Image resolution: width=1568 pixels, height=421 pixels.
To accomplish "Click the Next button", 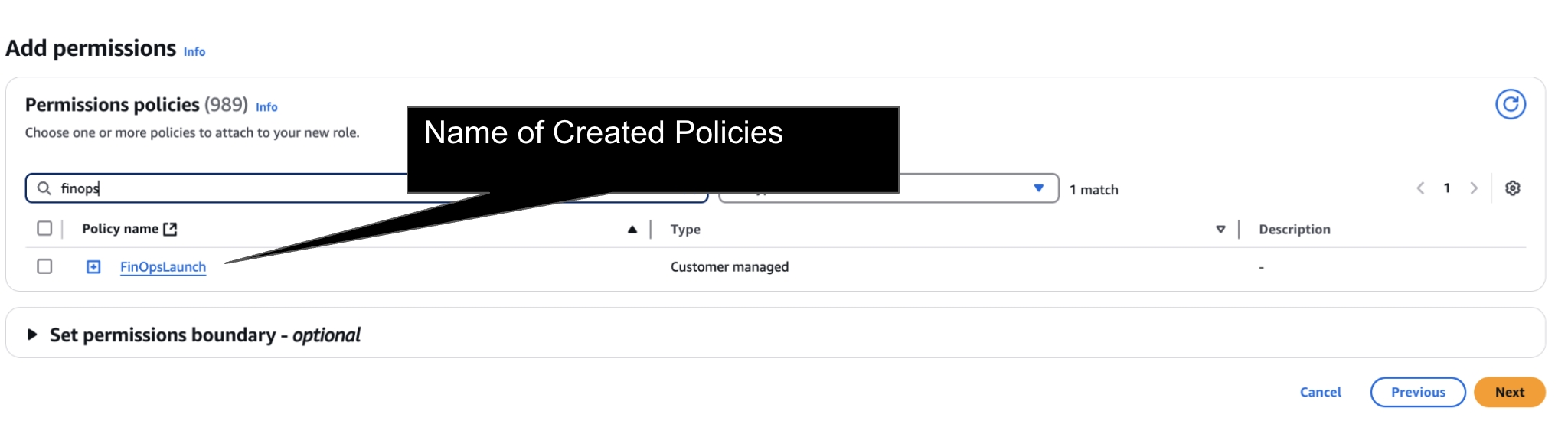I will [1509, 392].
